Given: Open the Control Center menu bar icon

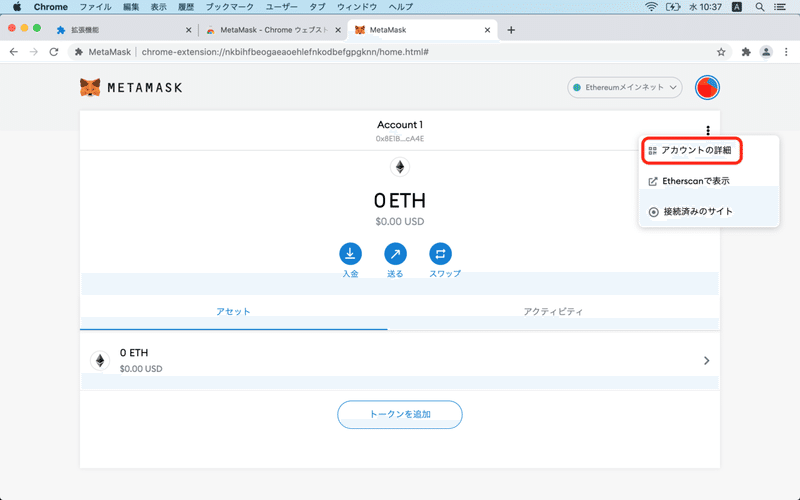Looking at the screenshot, I should [780, 7].
